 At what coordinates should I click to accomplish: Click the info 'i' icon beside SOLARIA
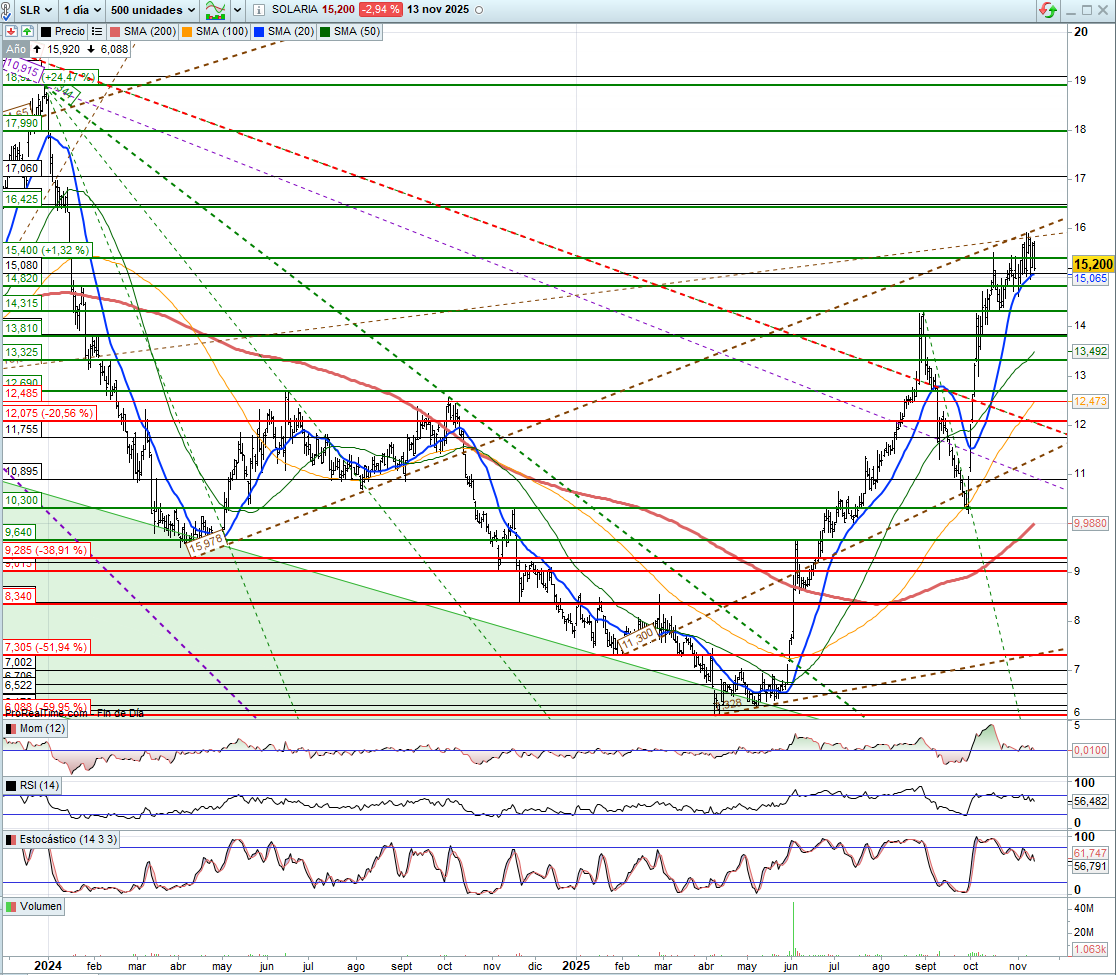tap(258, 10)
